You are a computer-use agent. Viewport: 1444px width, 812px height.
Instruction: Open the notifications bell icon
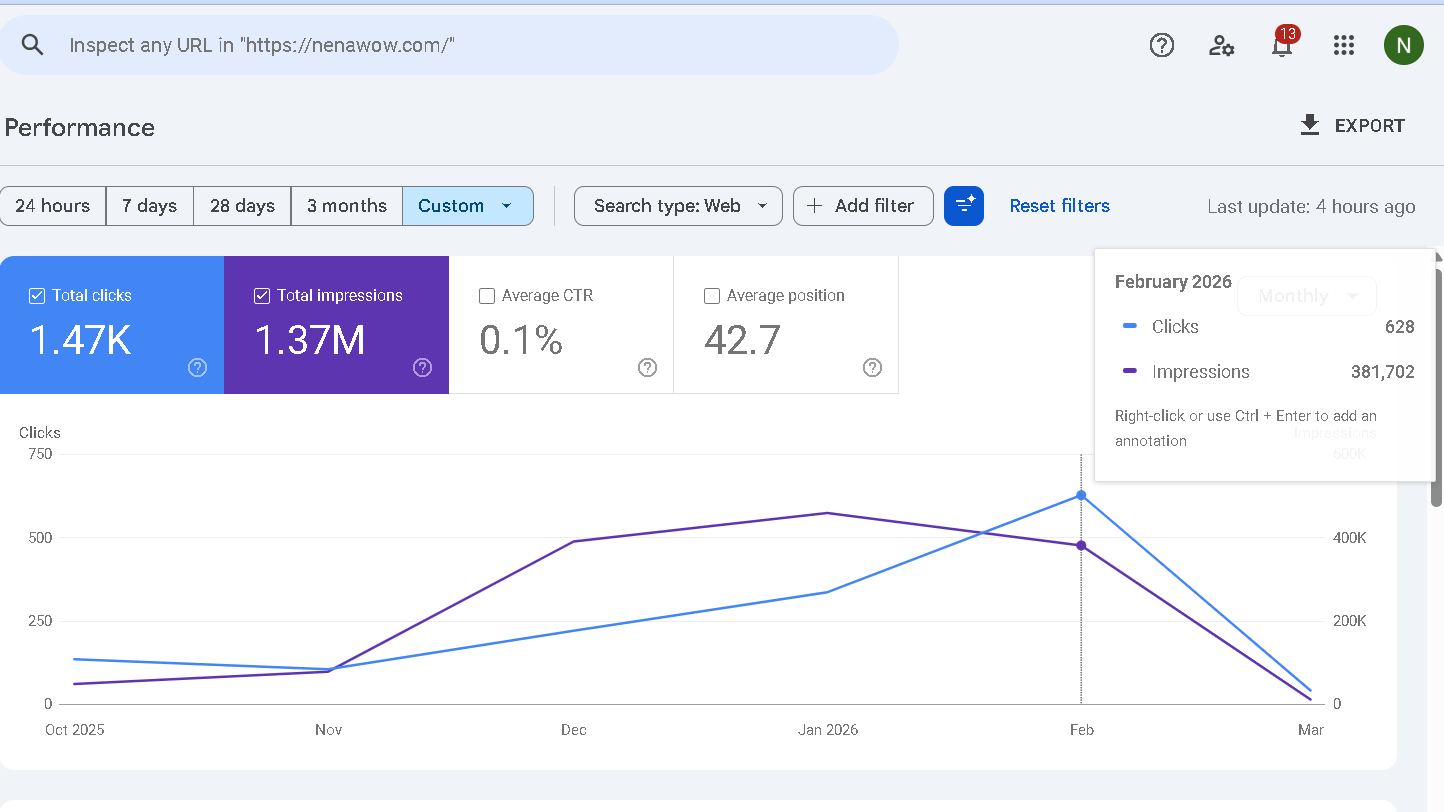pos(1282,46)
